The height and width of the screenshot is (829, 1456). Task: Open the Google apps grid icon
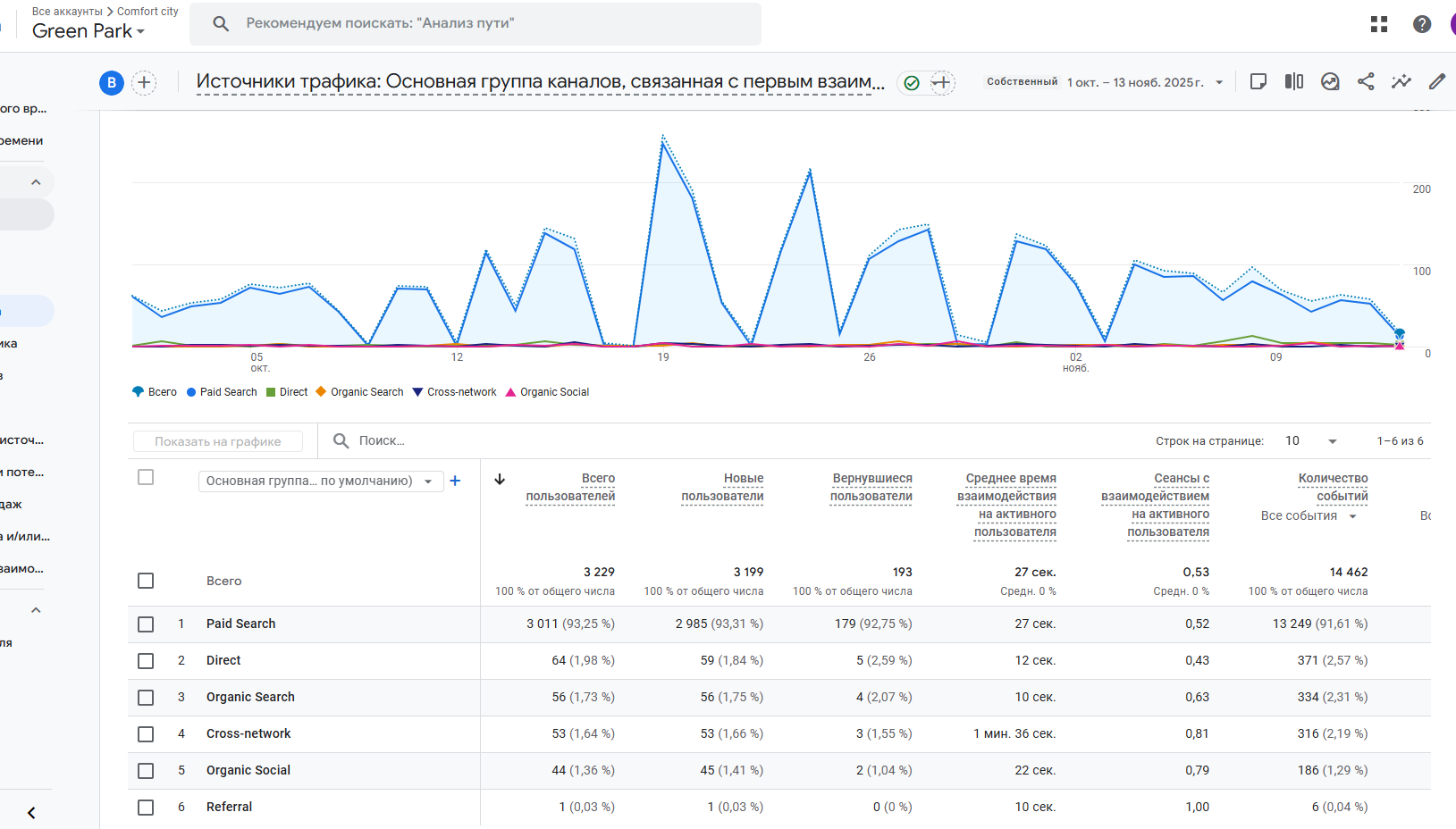click(x=1379, y=24)
